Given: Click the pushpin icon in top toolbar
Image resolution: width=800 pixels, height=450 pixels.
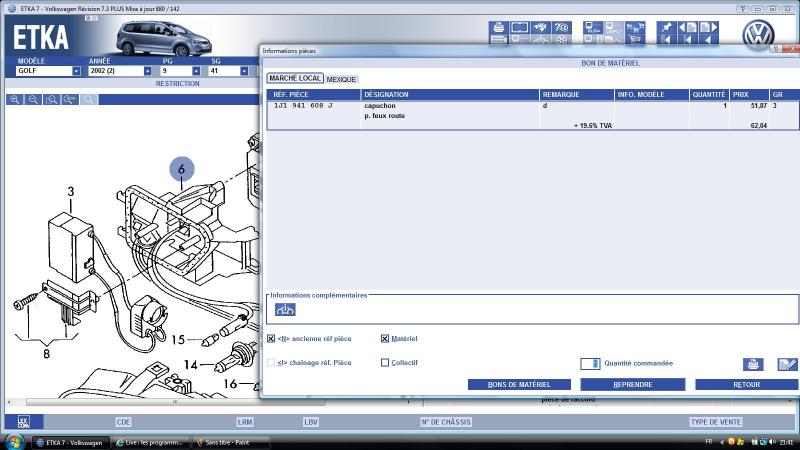Looking at the screenshot, I should [x=666, y=28].
